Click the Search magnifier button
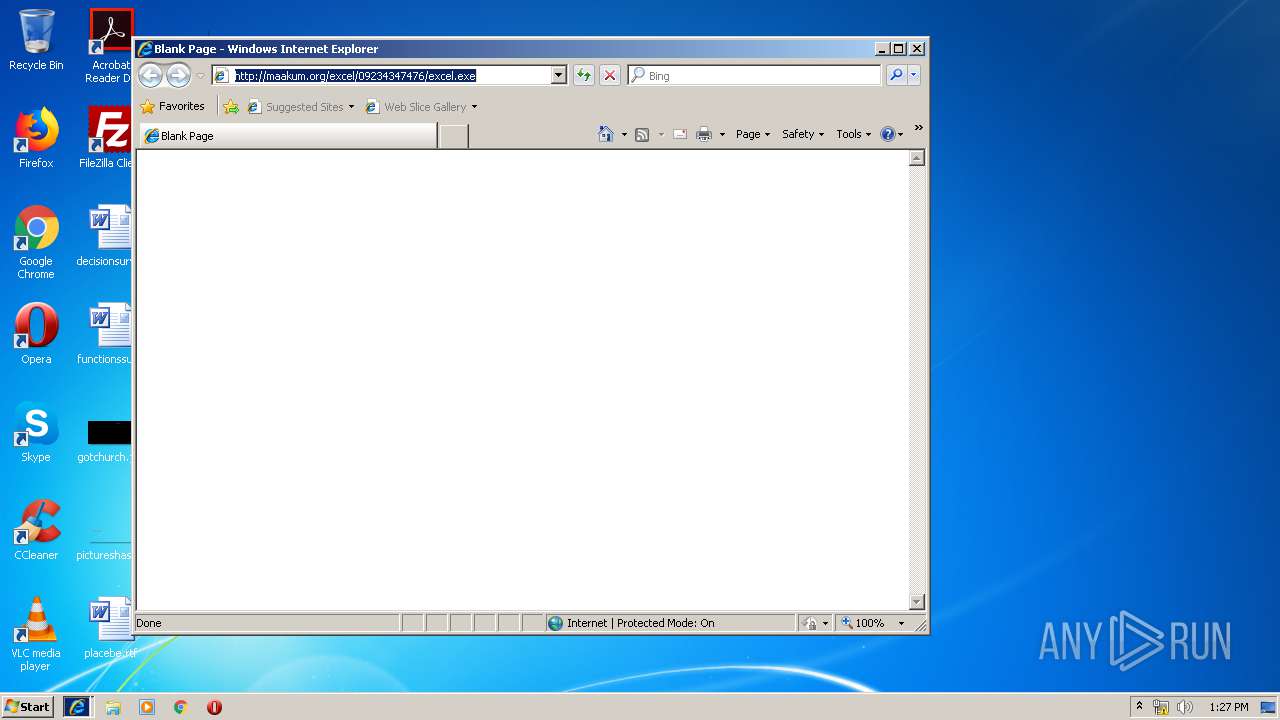1280x720 pixels. [x=896, y=75]
